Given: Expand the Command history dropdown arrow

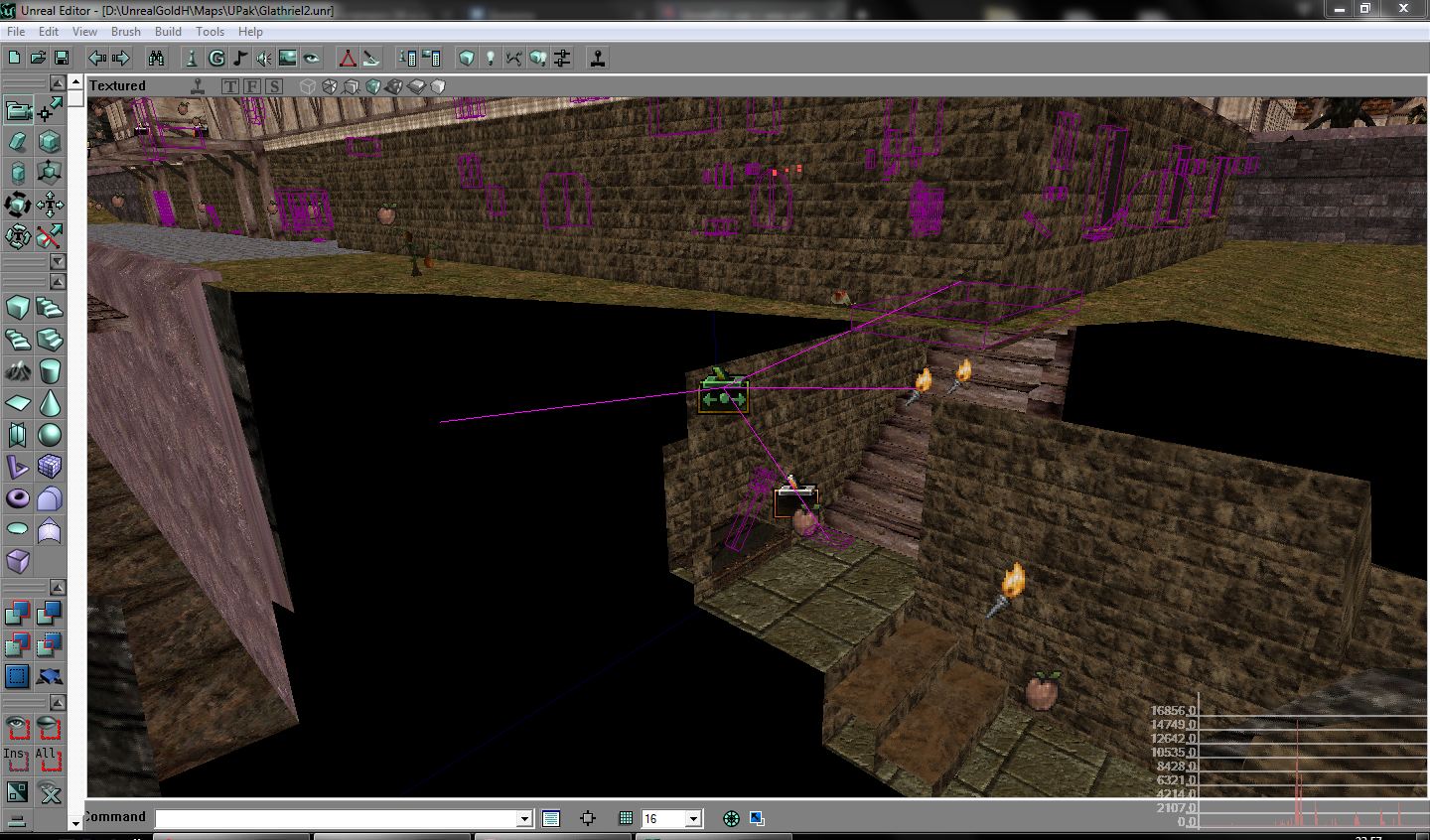Looking at the screenshot, I should coord(525,819).
